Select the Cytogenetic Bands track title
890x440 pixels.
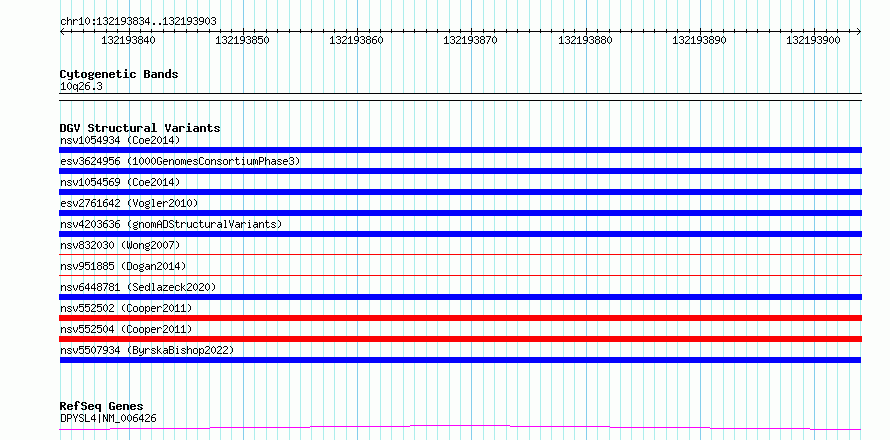pyautogui.click(x=119, y=74)
